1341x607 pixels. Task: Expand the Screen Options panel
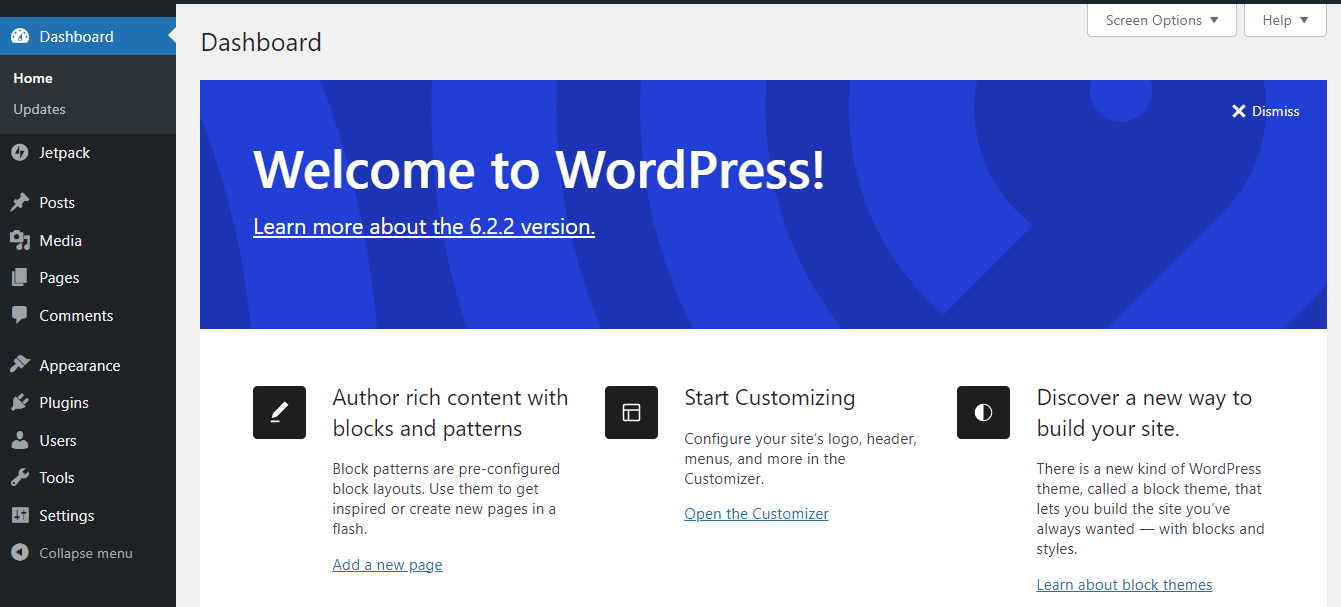(x=1162, y=20)
